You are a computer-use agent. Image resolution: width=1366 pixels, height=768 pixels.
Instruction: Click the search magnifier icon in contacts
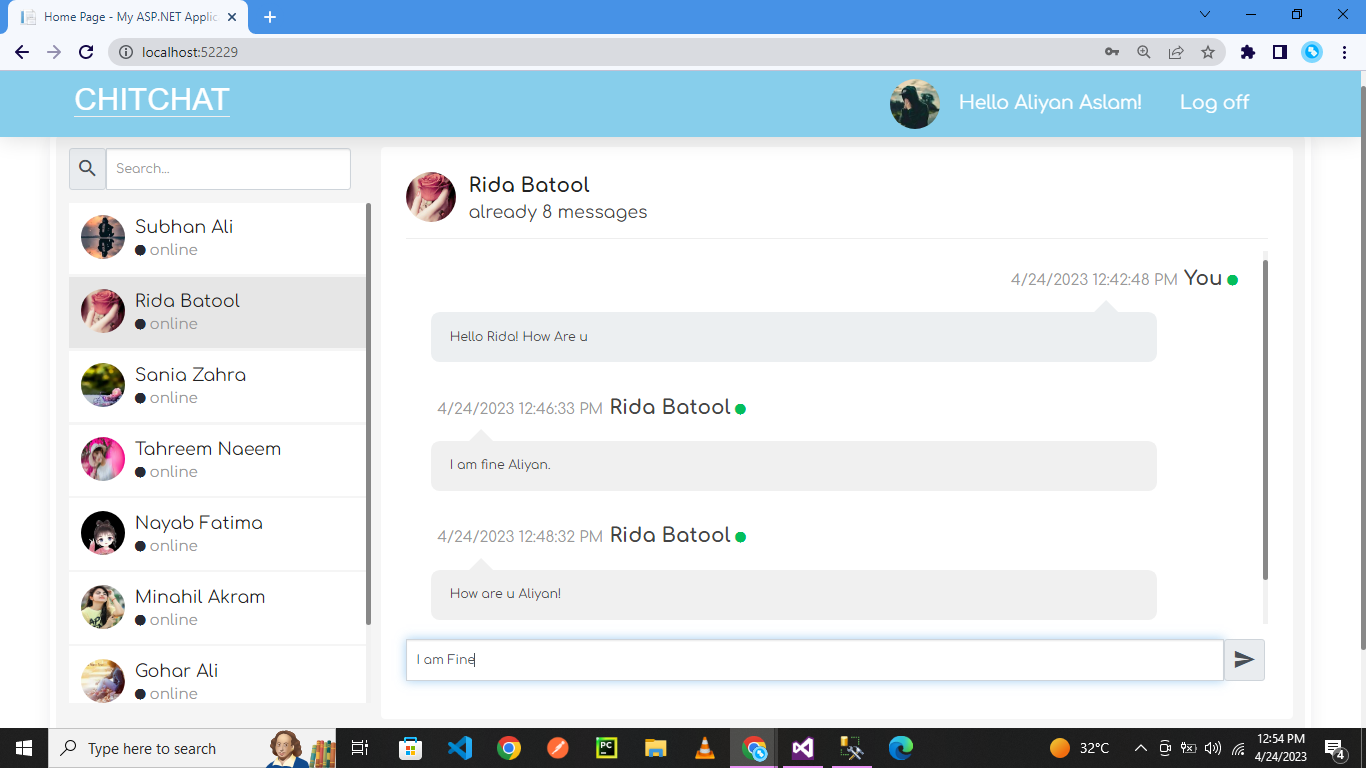click(87, 169)
